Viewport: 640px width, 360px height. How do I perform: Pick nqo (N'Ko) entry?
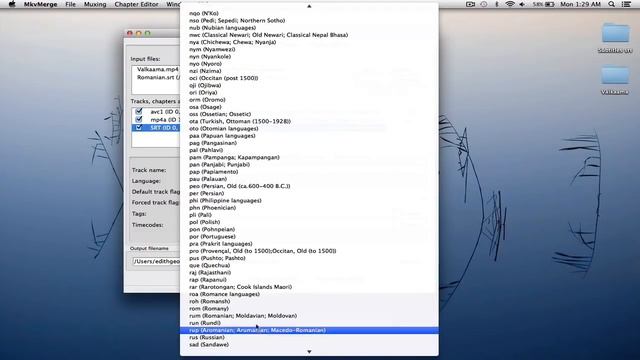coord(309,13)
